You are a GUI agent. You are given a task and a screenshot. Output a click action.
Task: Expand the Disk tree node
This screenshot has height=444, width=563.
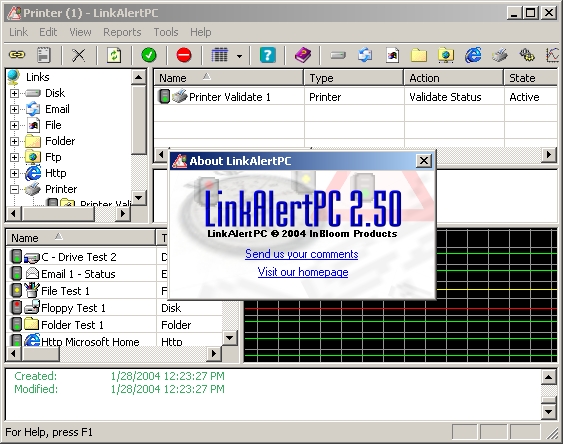coord(14,93)
